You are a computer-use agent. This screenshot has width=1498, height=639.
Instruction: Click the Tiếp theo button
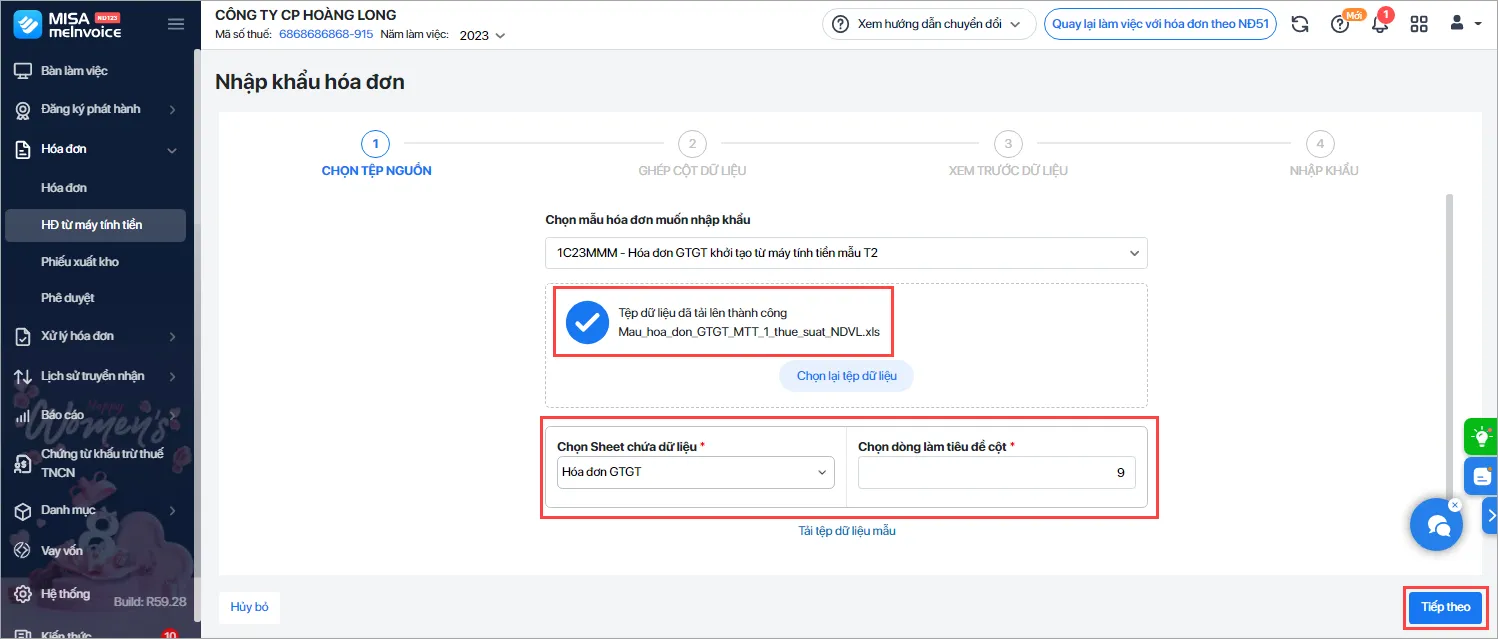click(1445, 607)
